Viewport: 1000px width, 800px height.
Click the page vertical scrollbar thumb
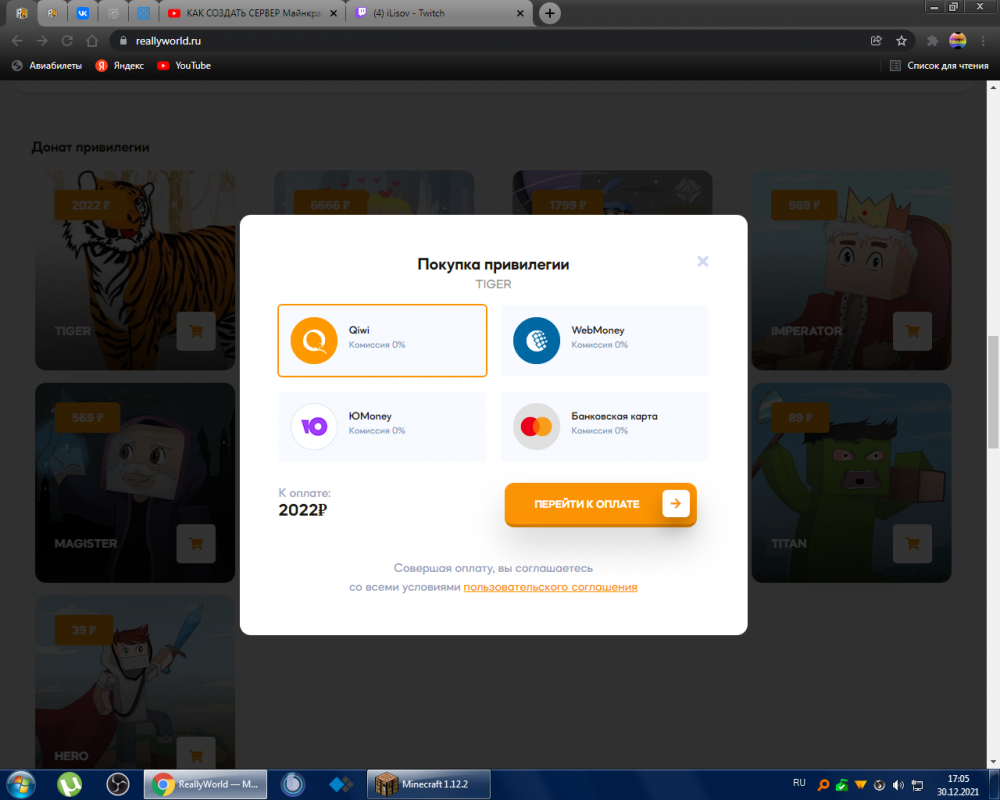point(993,392)
